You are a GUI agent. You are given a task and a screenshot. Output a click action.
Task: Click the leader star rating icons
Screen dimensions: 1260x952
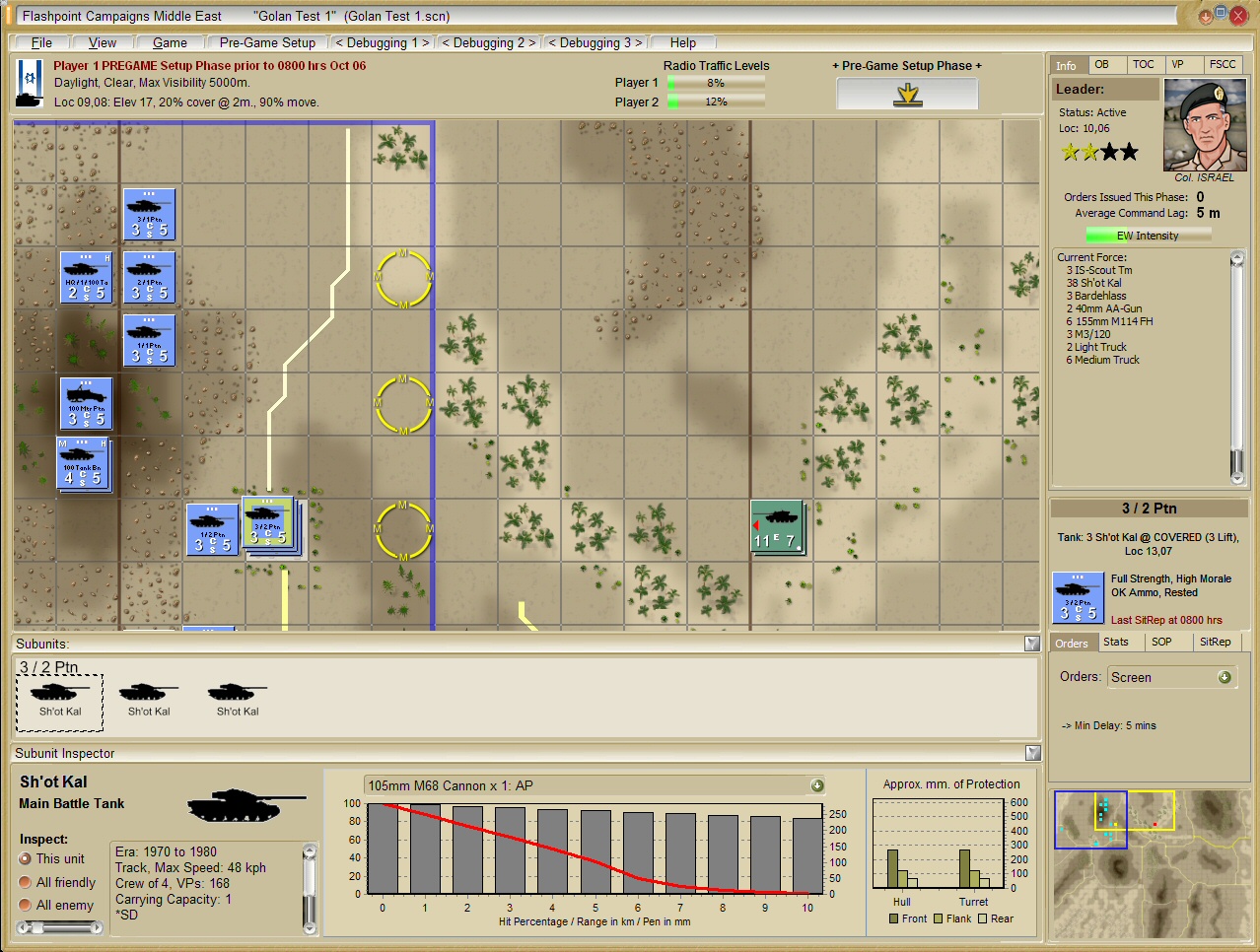coord(1100,152)
